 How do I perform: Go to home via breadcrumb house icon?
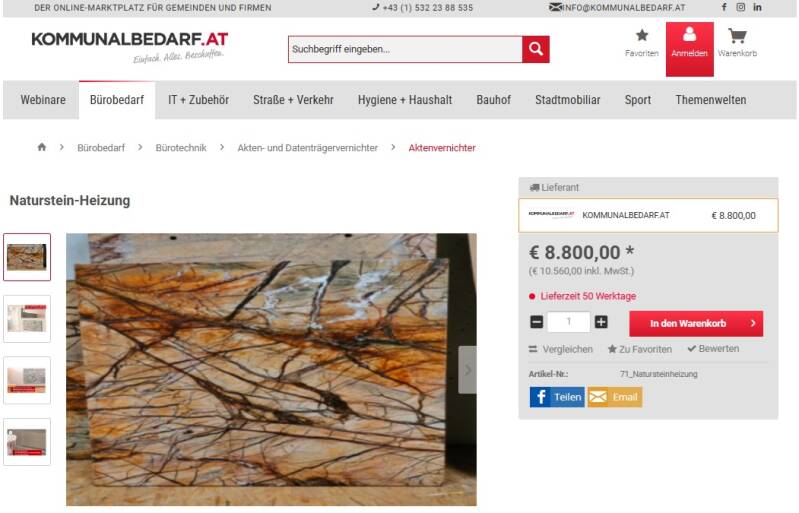tap(42, 147)
